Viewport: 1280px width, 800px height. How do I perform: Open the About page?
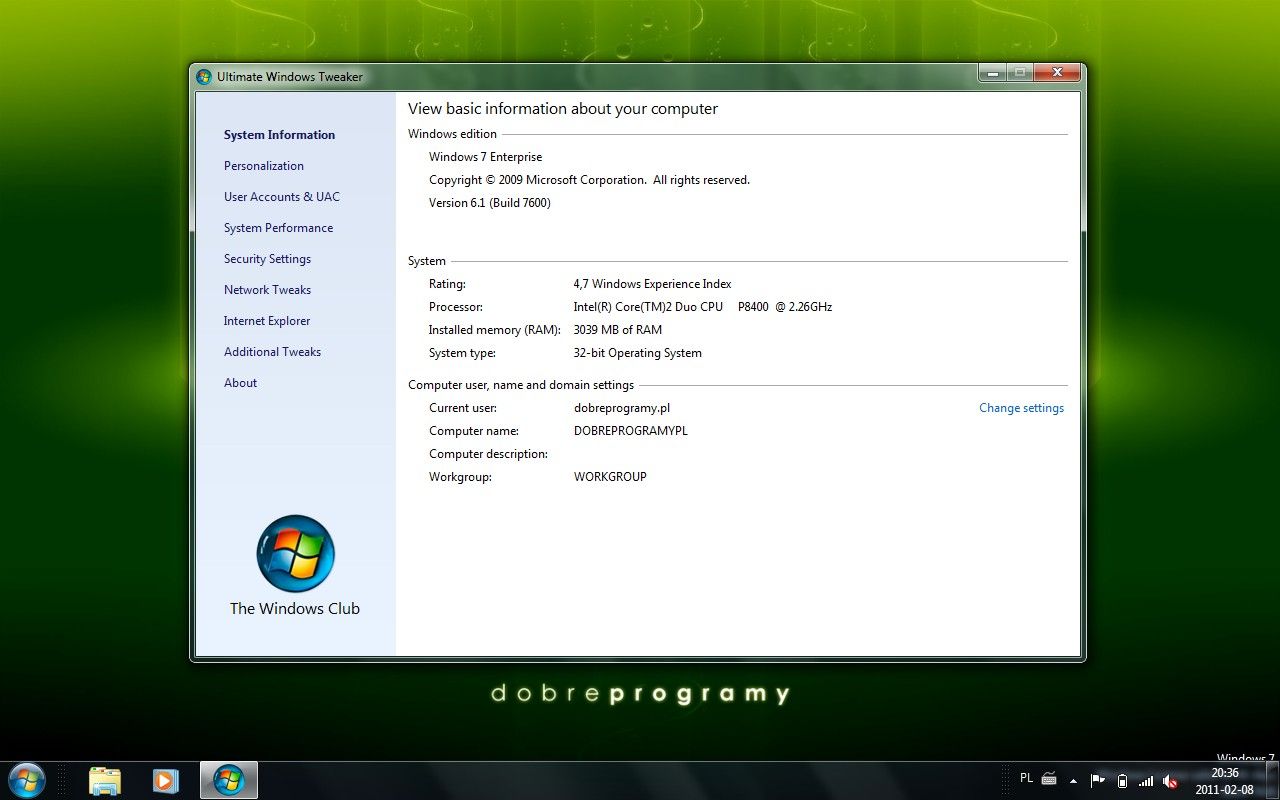(x=240, y=382)
